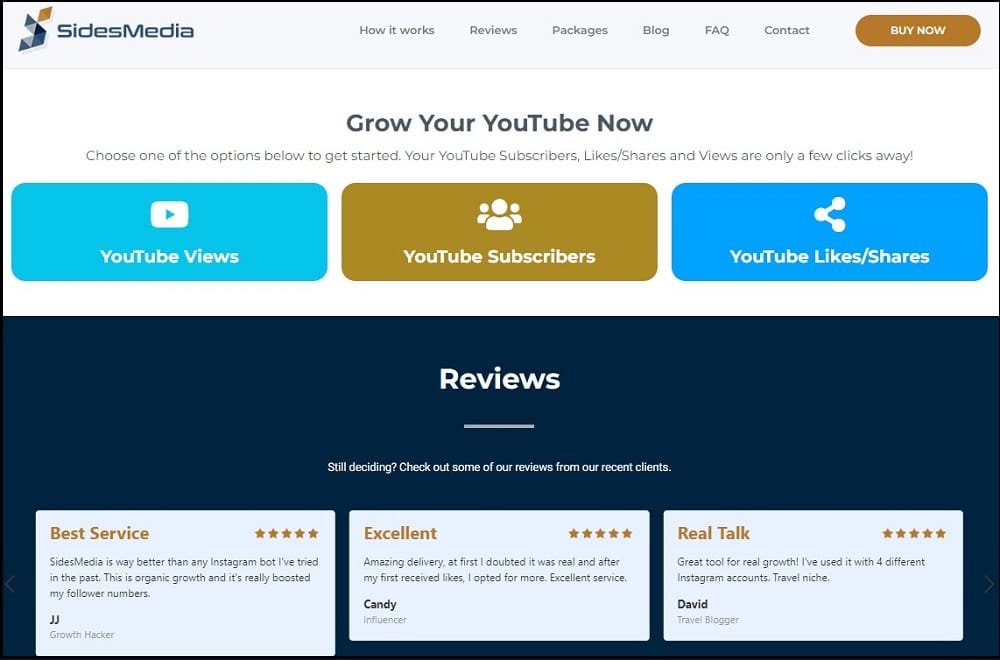
Task: Click the Reviews section heading
Action: pyautogui.click(x=499, y=379)
